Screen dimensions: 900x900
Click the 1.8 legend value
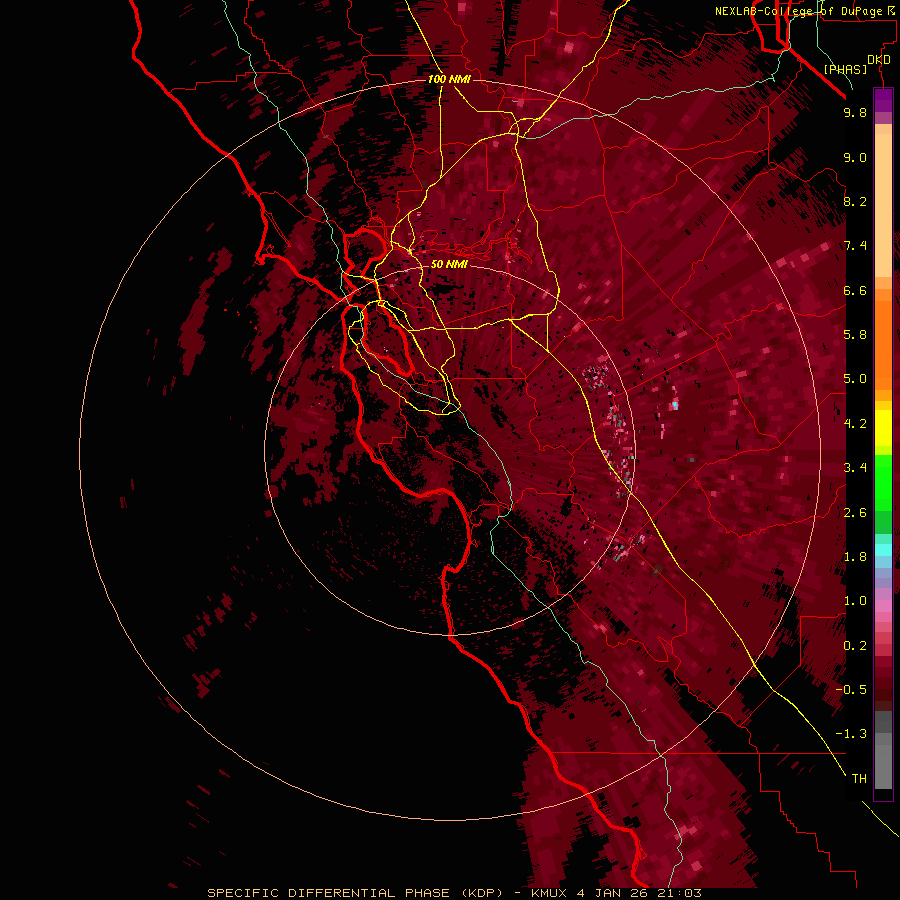[855, 557]
